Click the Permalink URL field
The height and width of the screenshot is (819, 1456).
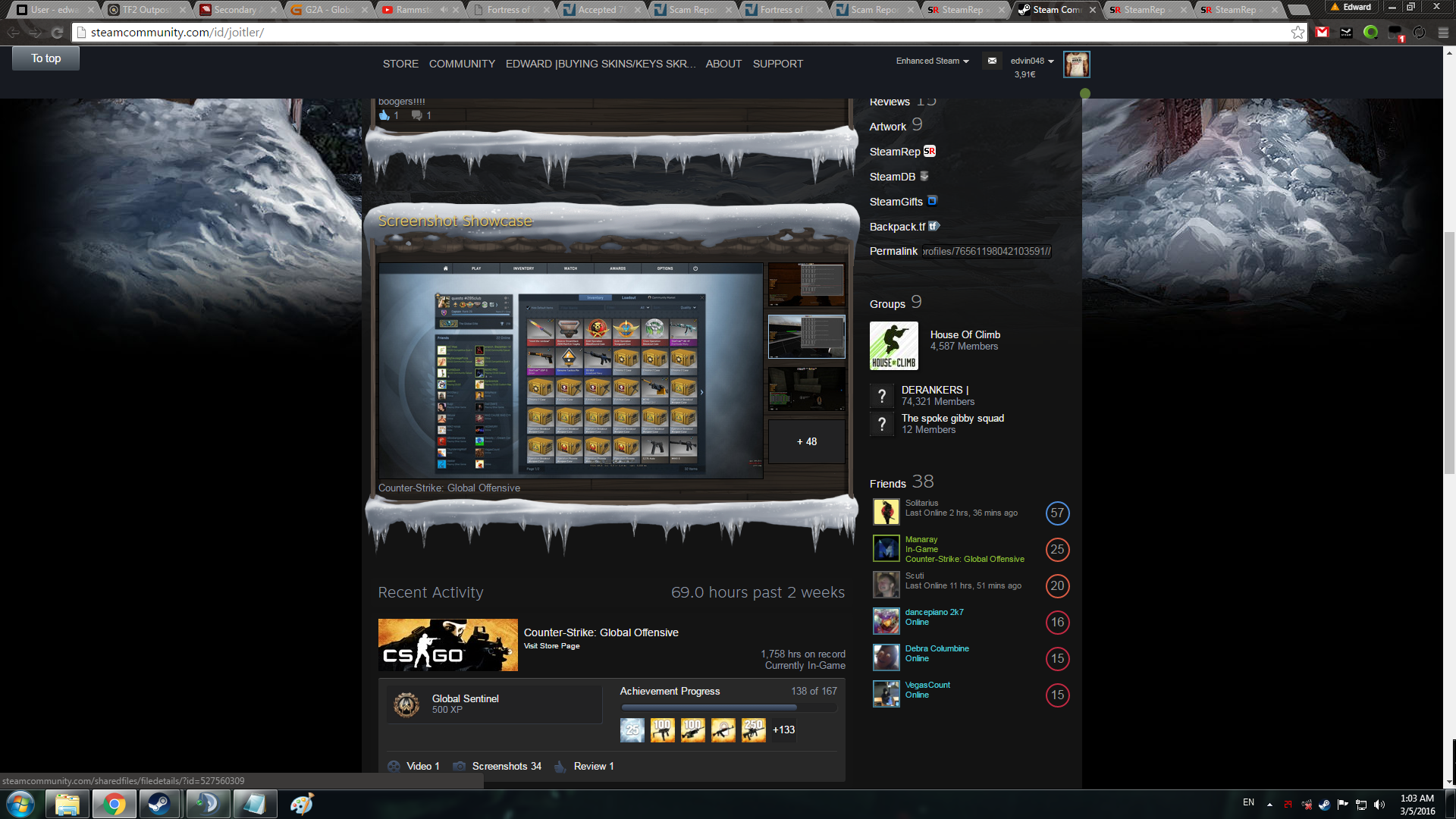pyautogui.click(x=986, y=252)
